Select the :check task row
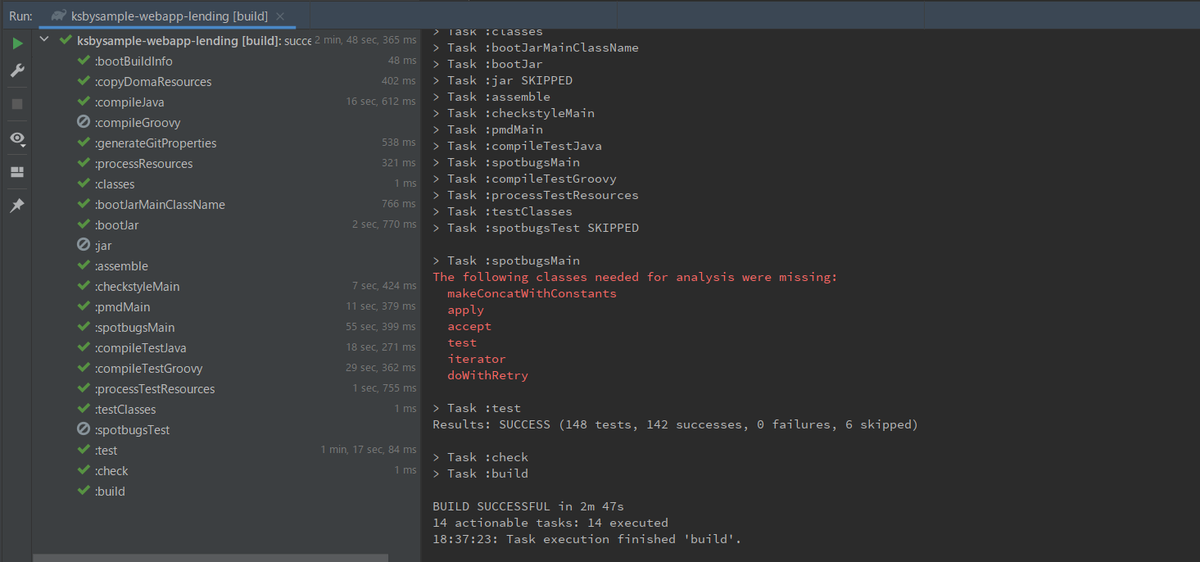1200x562 pixels. (226, 471)
